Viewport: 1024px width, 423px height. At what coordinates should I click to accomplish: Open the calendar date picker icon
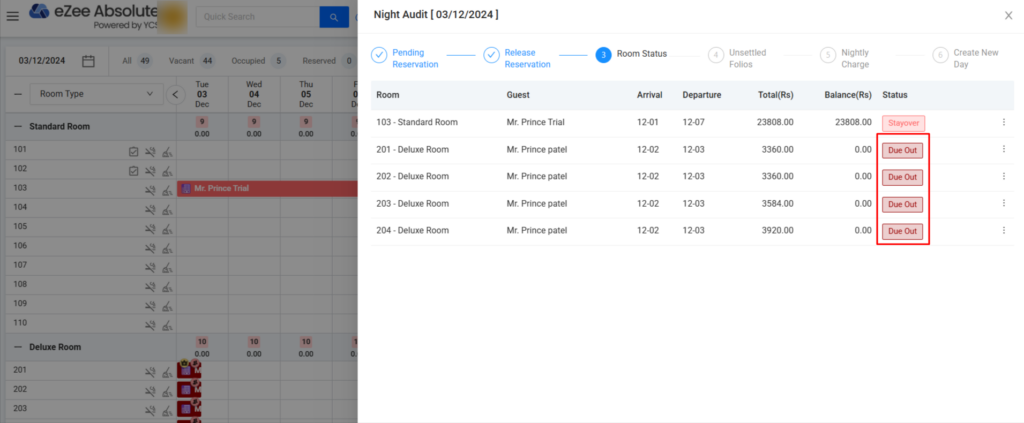[x=88, y=61]
